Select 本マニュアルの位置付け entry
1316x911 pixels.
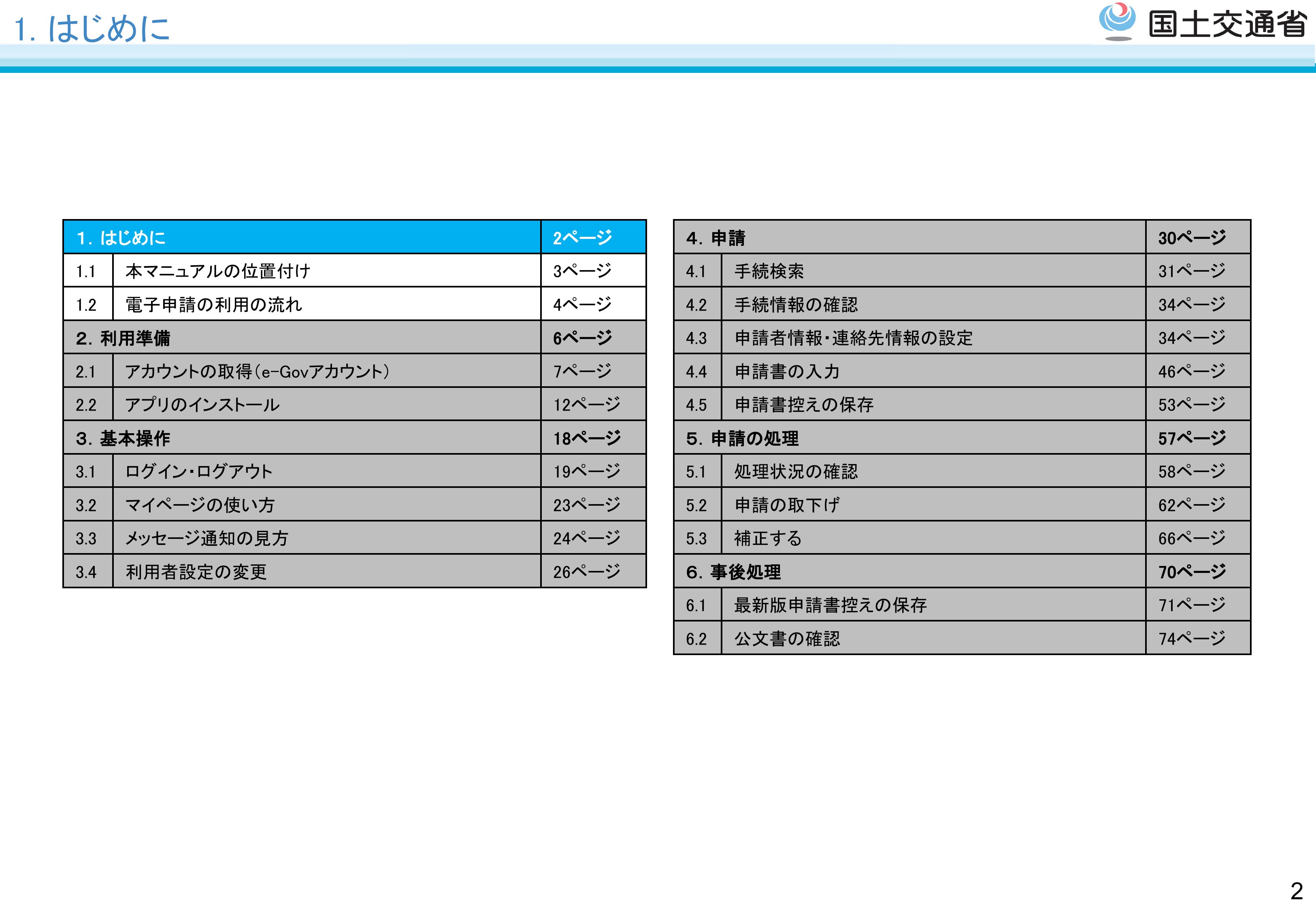217,270
